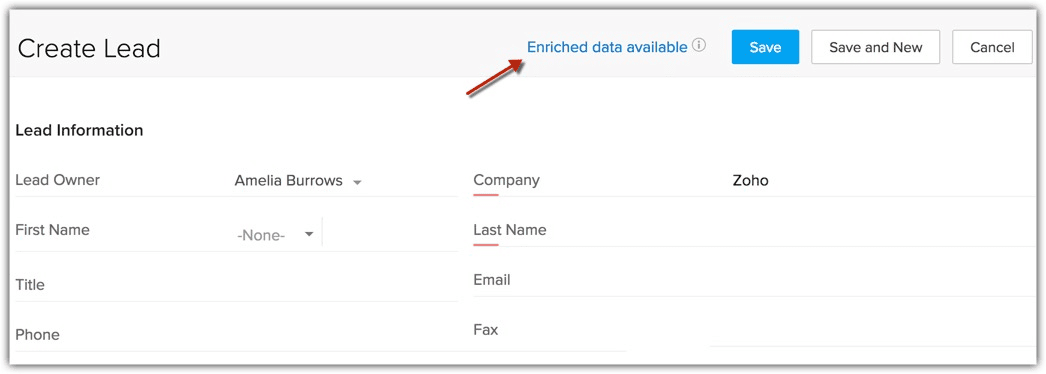The image size is (1046, 374).
Task: Click the salutation dropdown caret
Action: 309,234
